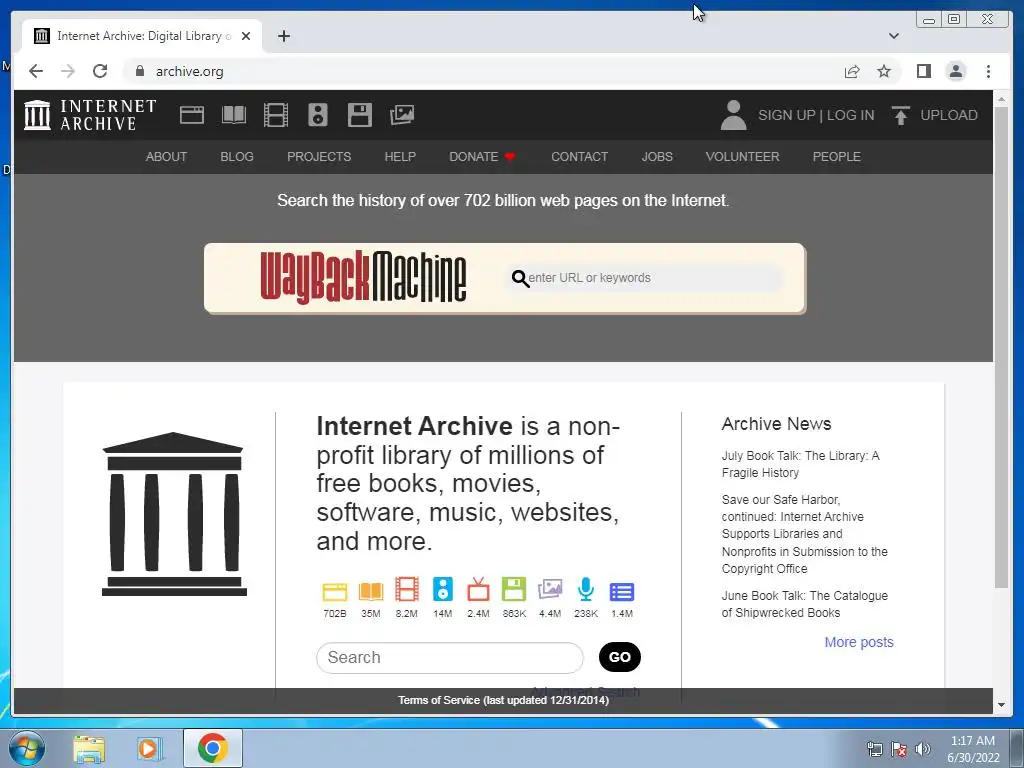Viewport: 1024px width, 768px height.
Task: Click the orange texts icon labeled 35M
Action: tap(370, 591)
